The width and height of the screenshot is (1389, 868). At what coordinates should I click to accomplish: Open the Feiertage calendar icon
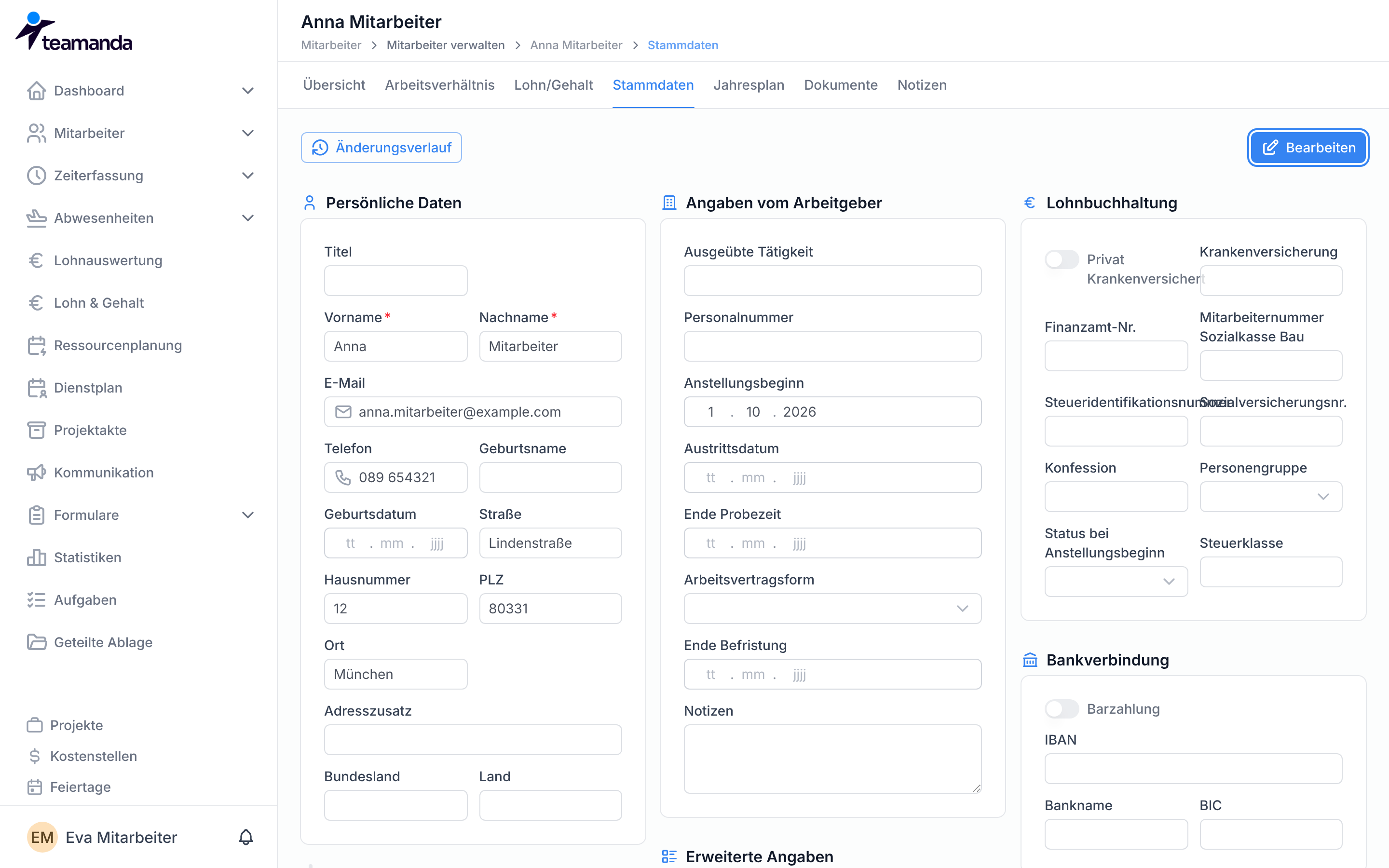pos(35,787)
